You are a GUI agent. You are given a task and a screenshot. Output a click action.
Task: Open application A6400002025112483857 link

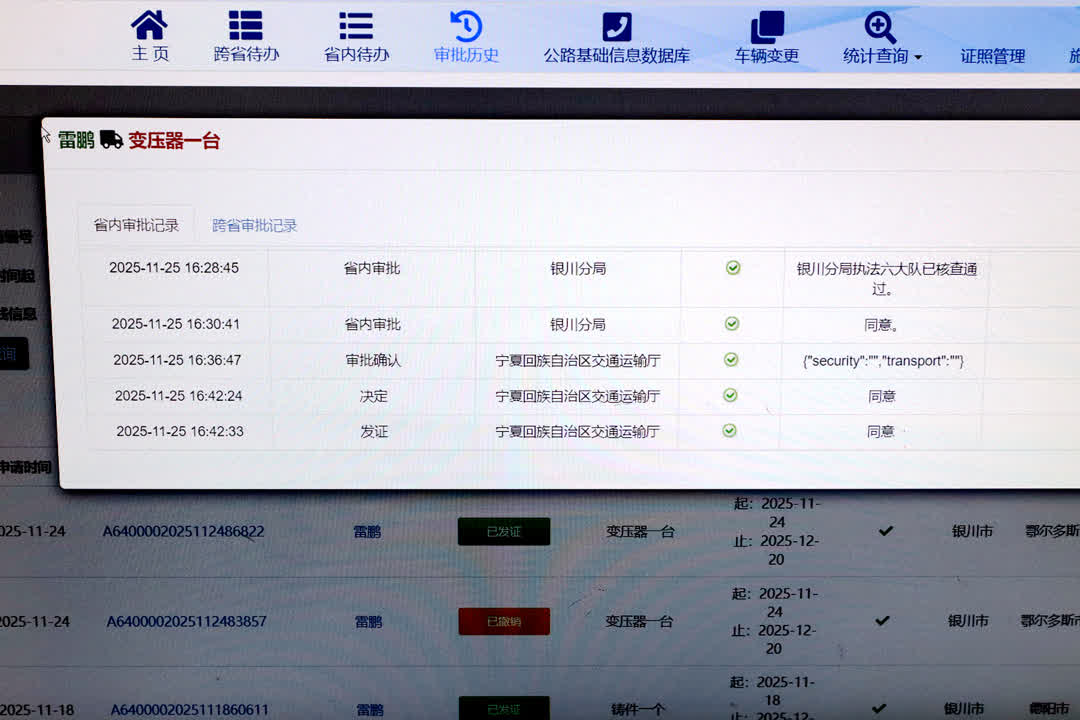pos(186,621)
